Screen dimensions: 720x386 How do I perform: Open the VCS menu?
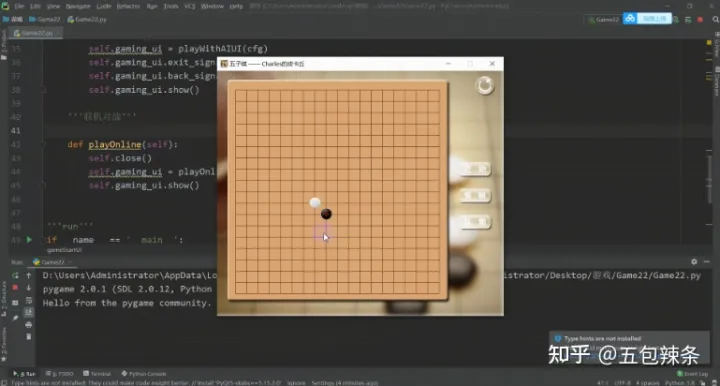pyautogui.click(x=190, y=6)
